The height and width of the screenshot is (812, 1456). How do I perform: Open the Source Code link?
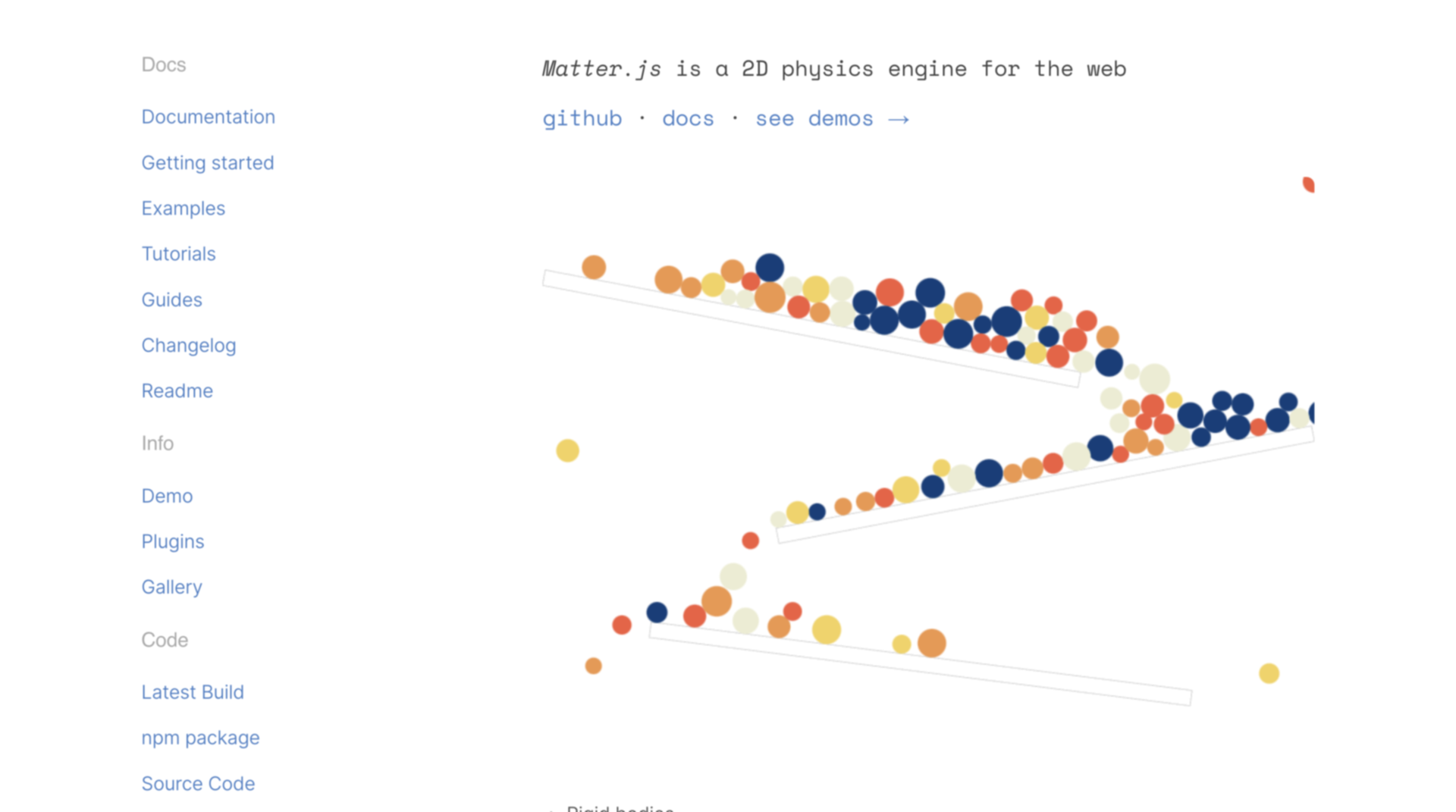198,783
